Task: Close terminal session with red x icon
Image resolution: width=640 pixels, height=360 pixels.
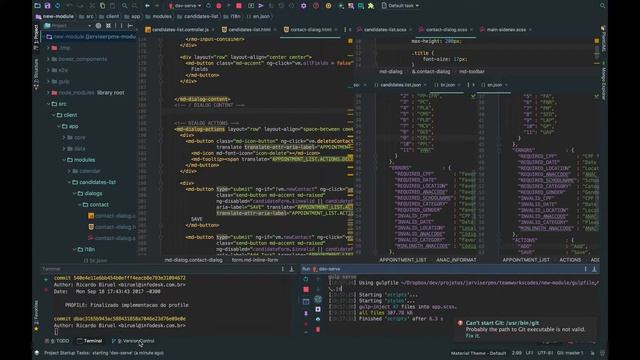Action: pos(46,290)
